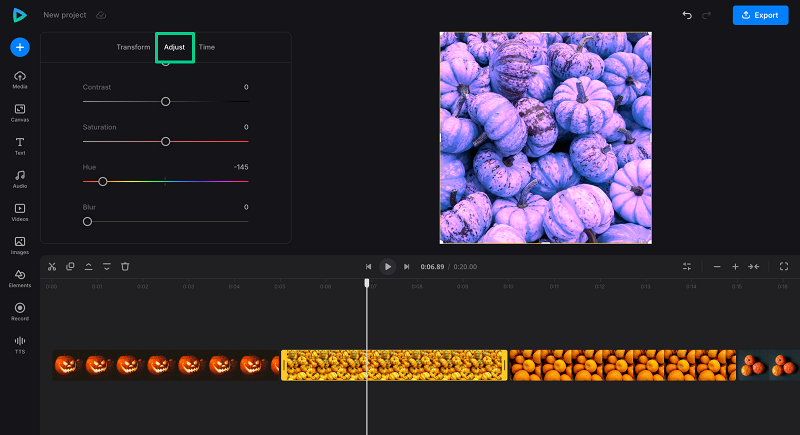
Task: Select the Text tool
Action: pyautogui.click(x=20, y=144)
